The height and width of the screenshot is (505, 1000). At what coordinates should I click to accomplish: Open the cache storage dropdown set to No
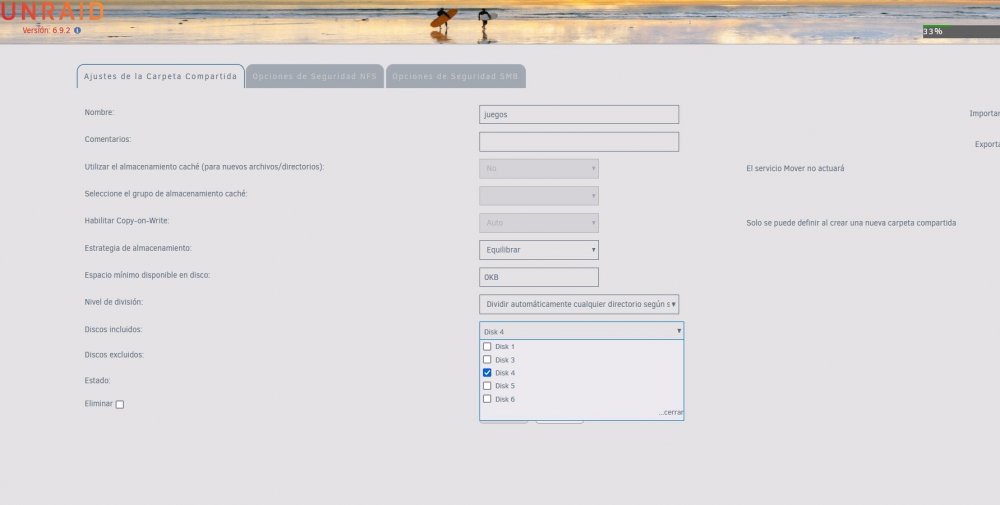[539, 168]
